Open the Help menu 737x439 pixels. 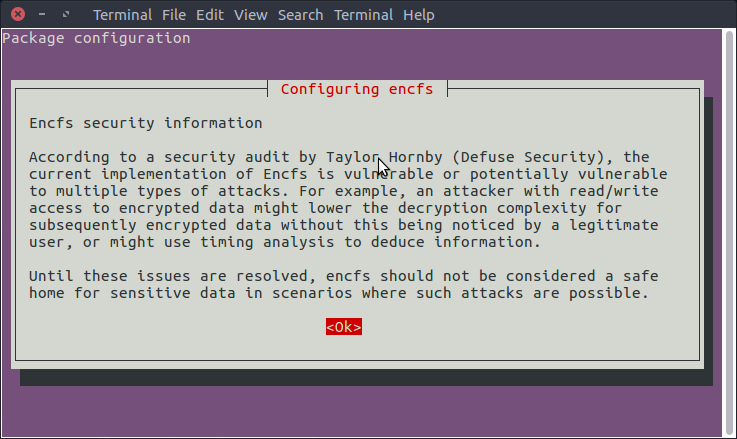point(418,15)
